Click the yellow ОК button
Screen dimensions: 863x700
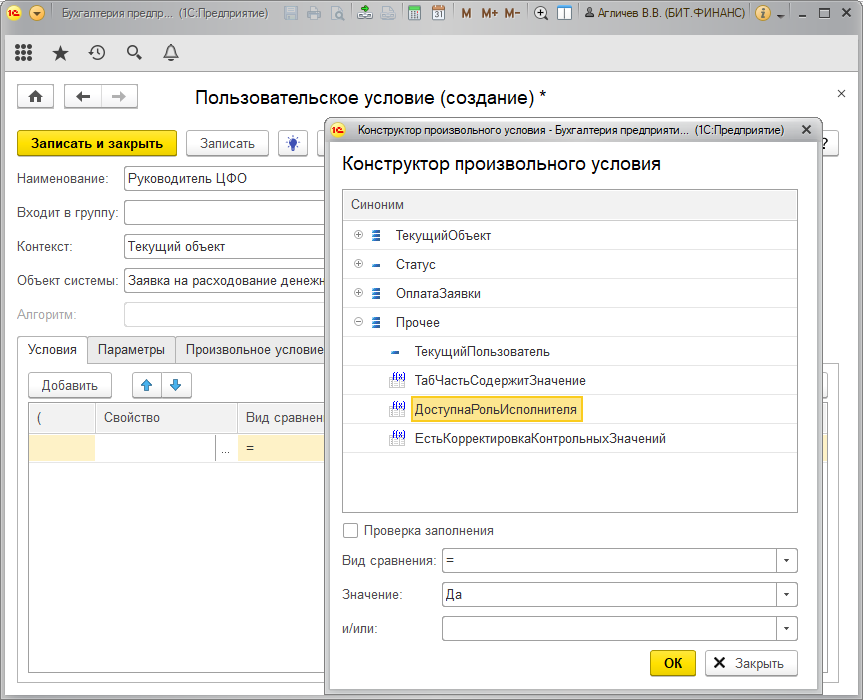tap(672, 663)
